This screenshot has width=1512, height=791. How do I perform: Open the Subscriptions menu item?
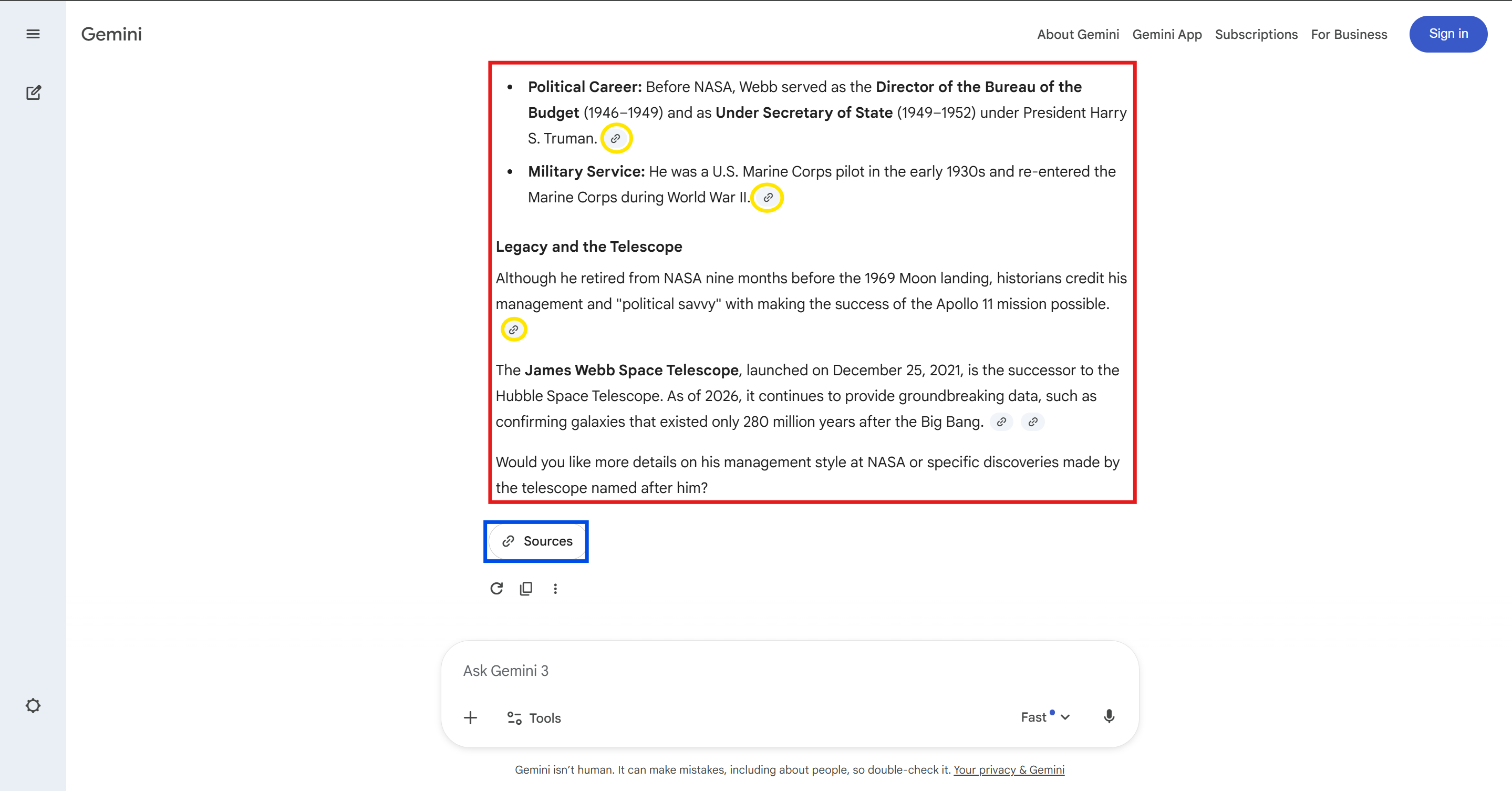pos(1256,34)
